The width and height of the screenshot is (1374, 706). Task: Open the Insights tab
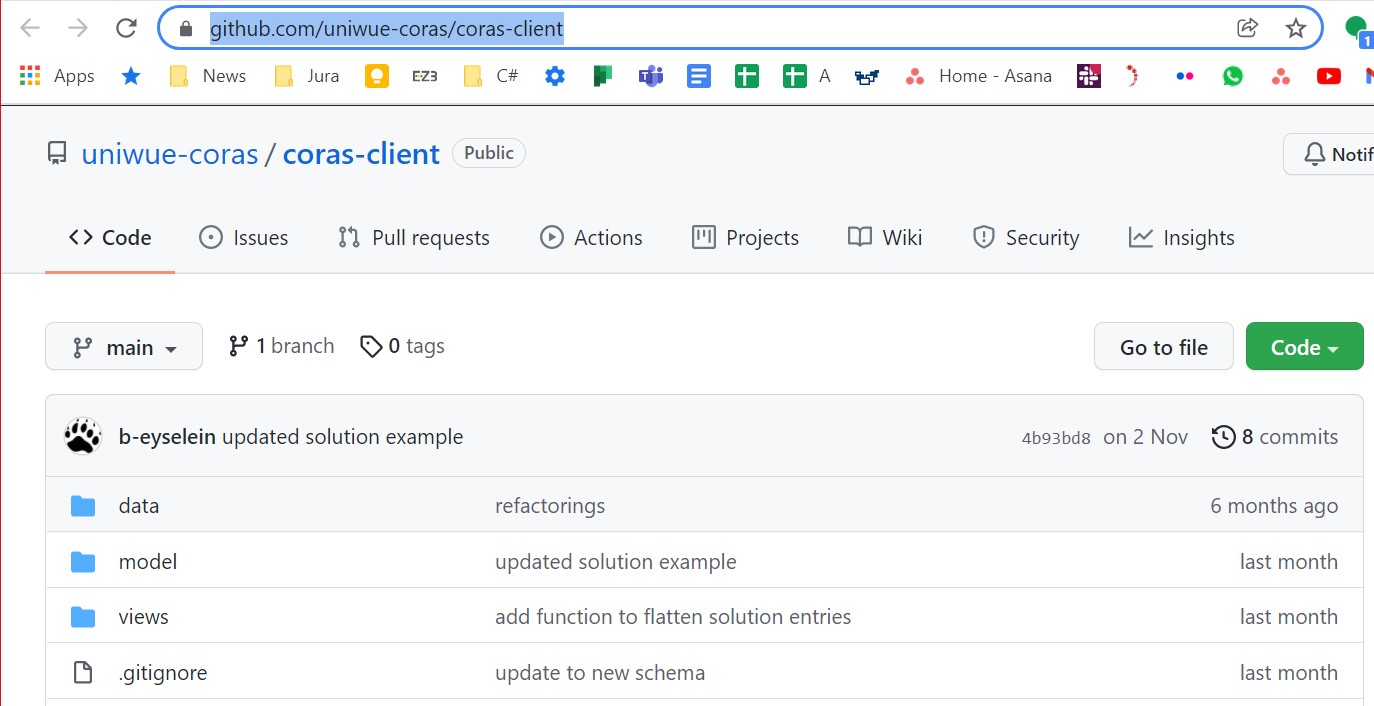[x=1181, y=238]
